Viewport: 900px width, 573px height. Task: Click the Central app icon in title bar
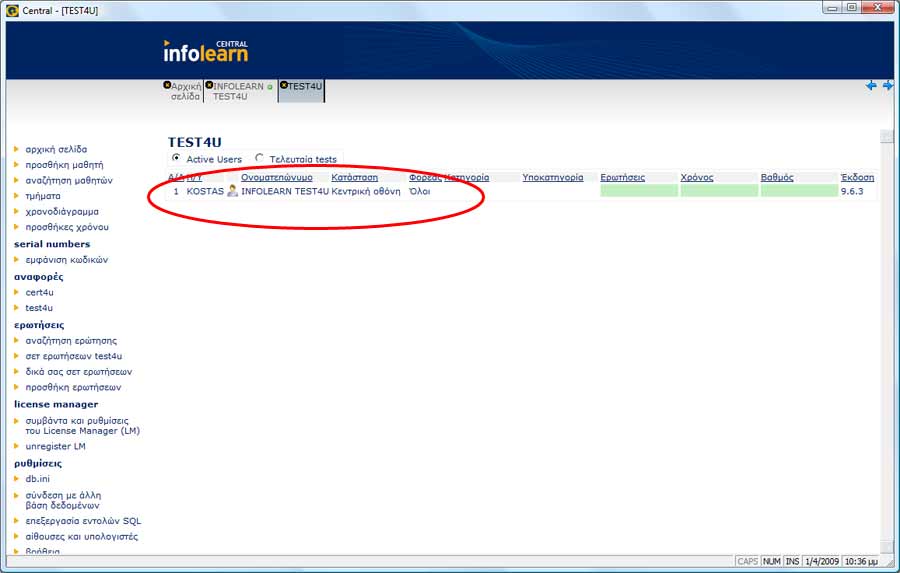click(x=12, y=10)
